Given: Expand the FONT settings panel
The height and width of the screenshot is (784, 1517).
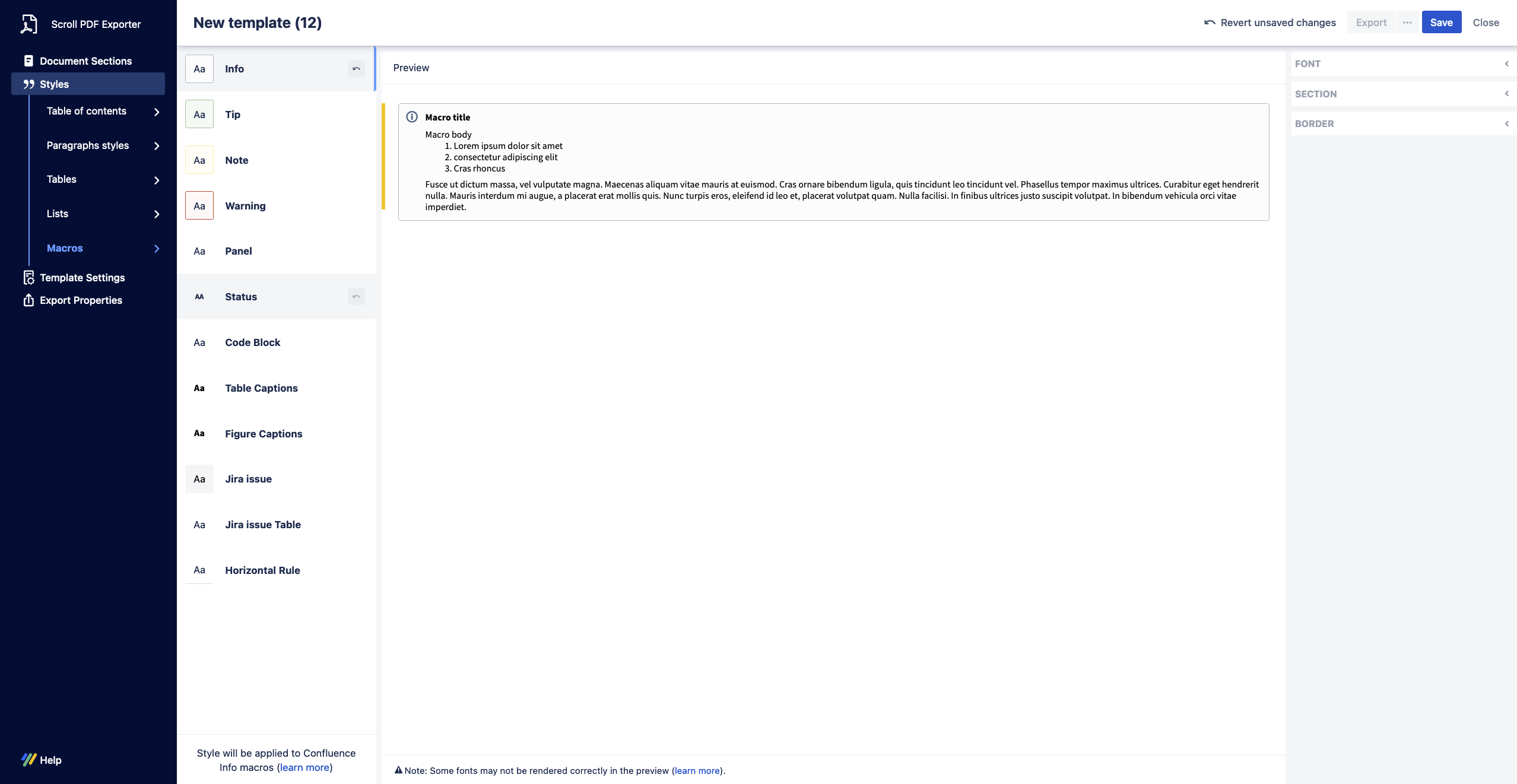Looking at the screenshot, I should pos(1506,64).
